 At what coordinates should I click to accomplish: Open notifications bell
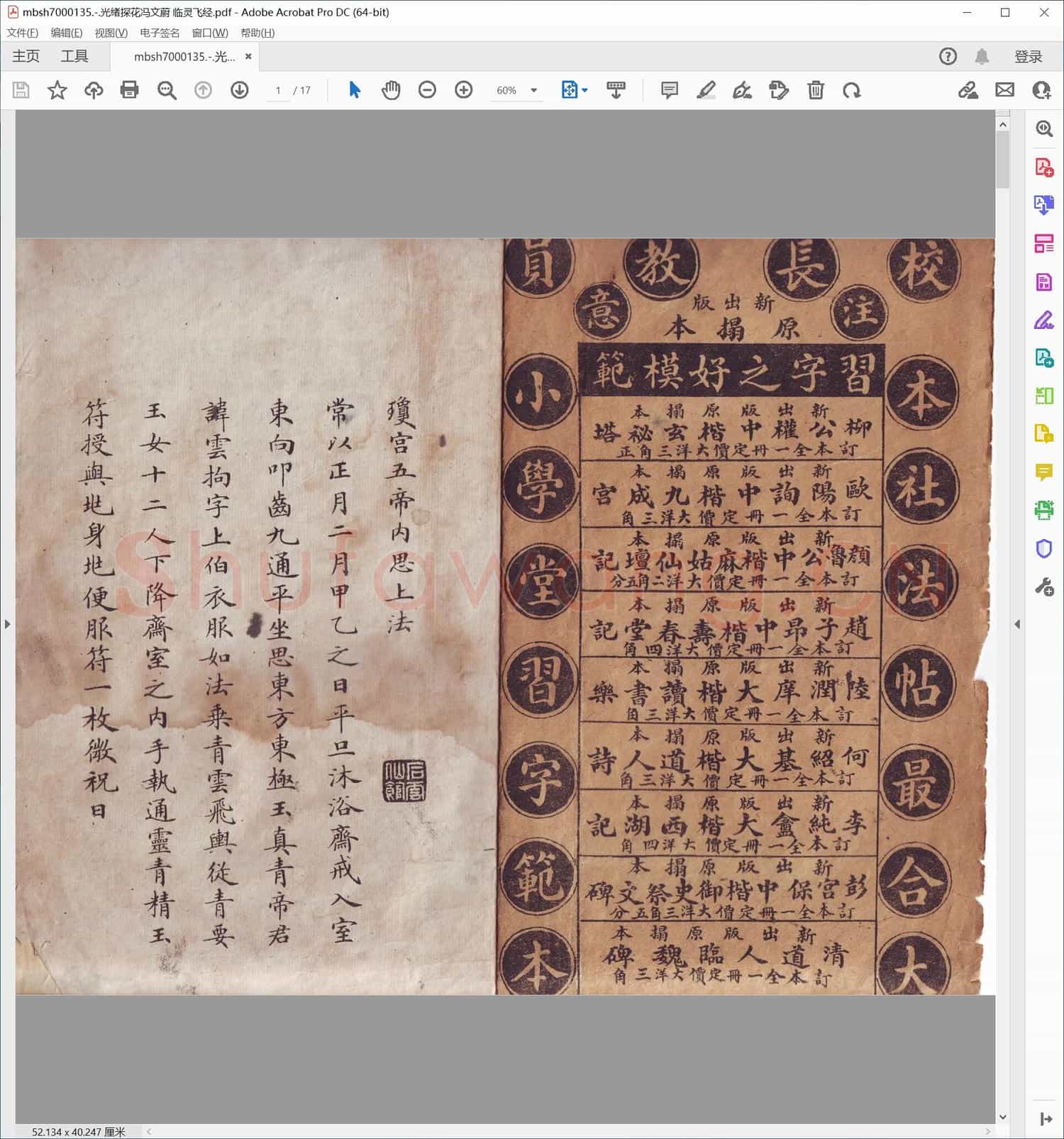(x=982, y=57)
